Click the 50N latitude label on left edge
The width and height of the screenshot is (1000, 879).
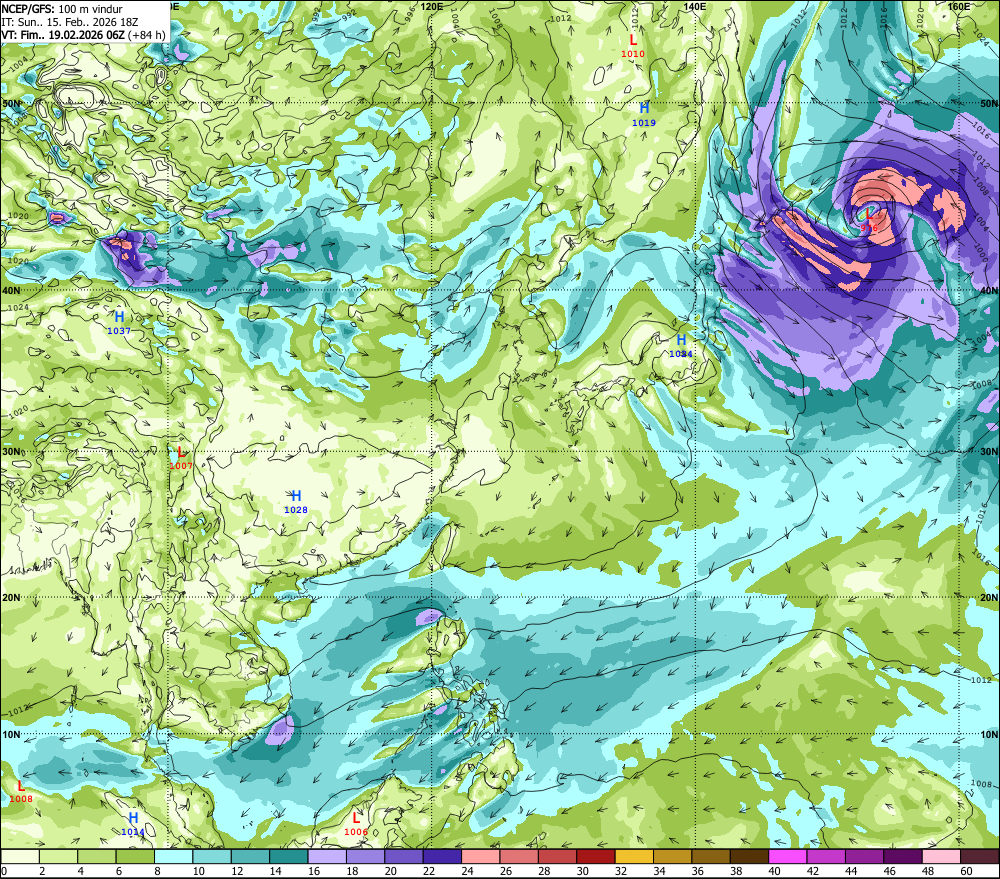pyautogui.click(x=11, y=103)
